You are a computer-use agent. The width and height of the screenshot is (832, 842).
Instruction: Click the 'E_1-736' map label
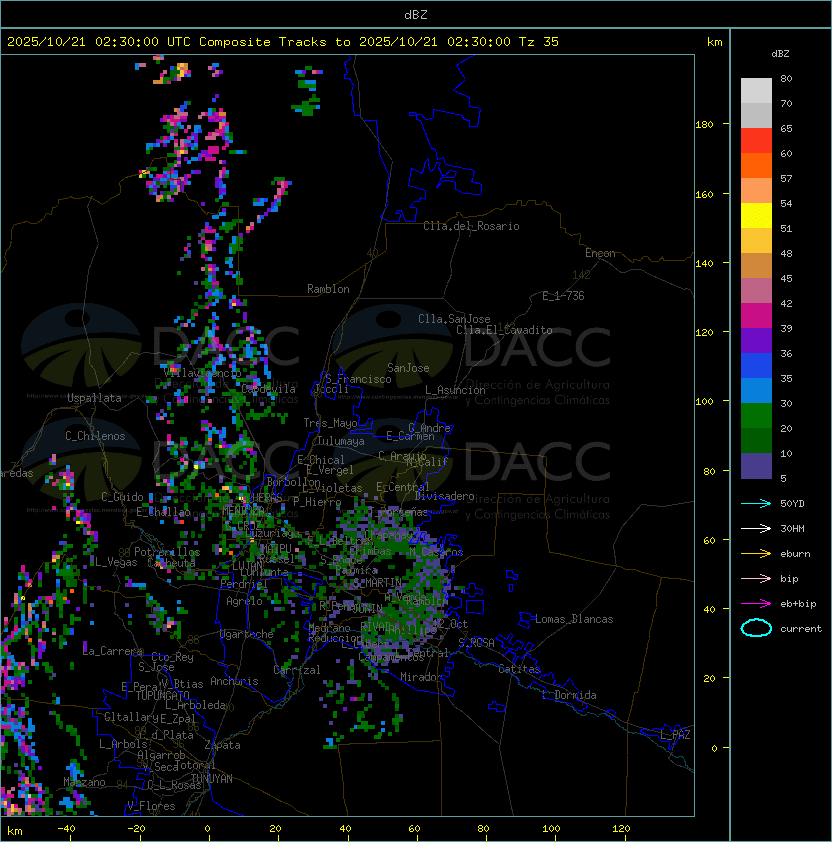pos(563,296)
